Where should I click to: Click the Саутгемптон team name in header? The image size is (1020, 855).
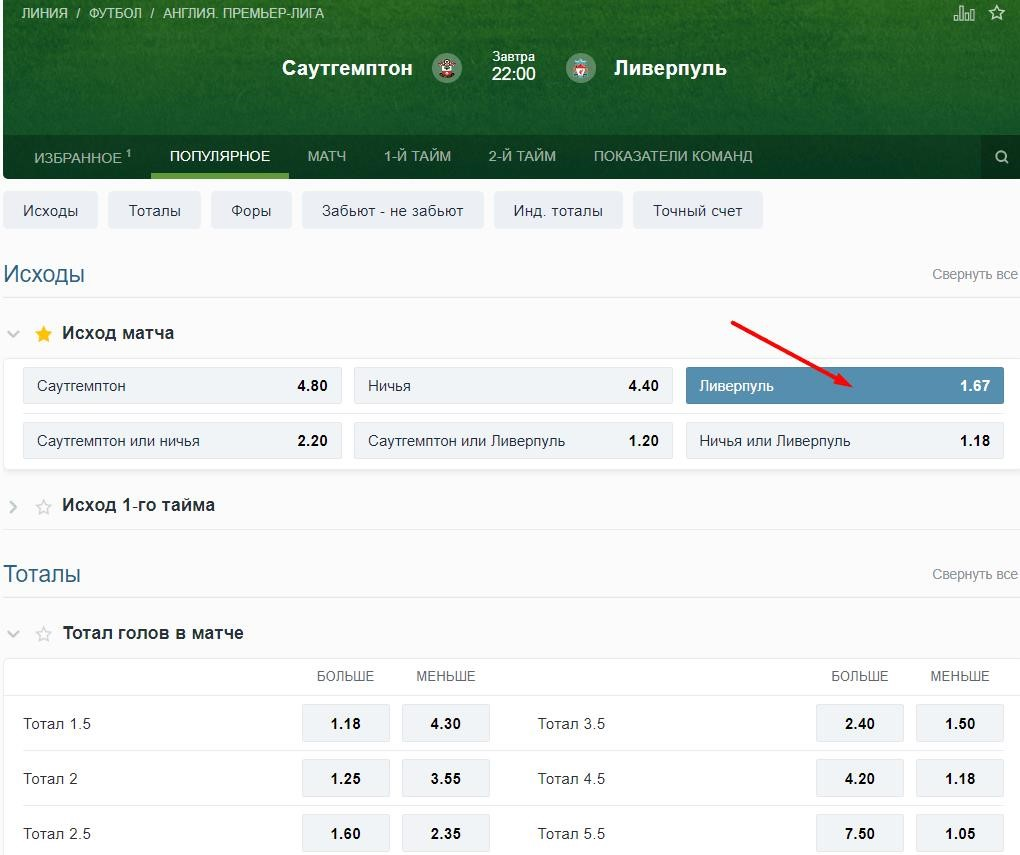pos(347,68)
